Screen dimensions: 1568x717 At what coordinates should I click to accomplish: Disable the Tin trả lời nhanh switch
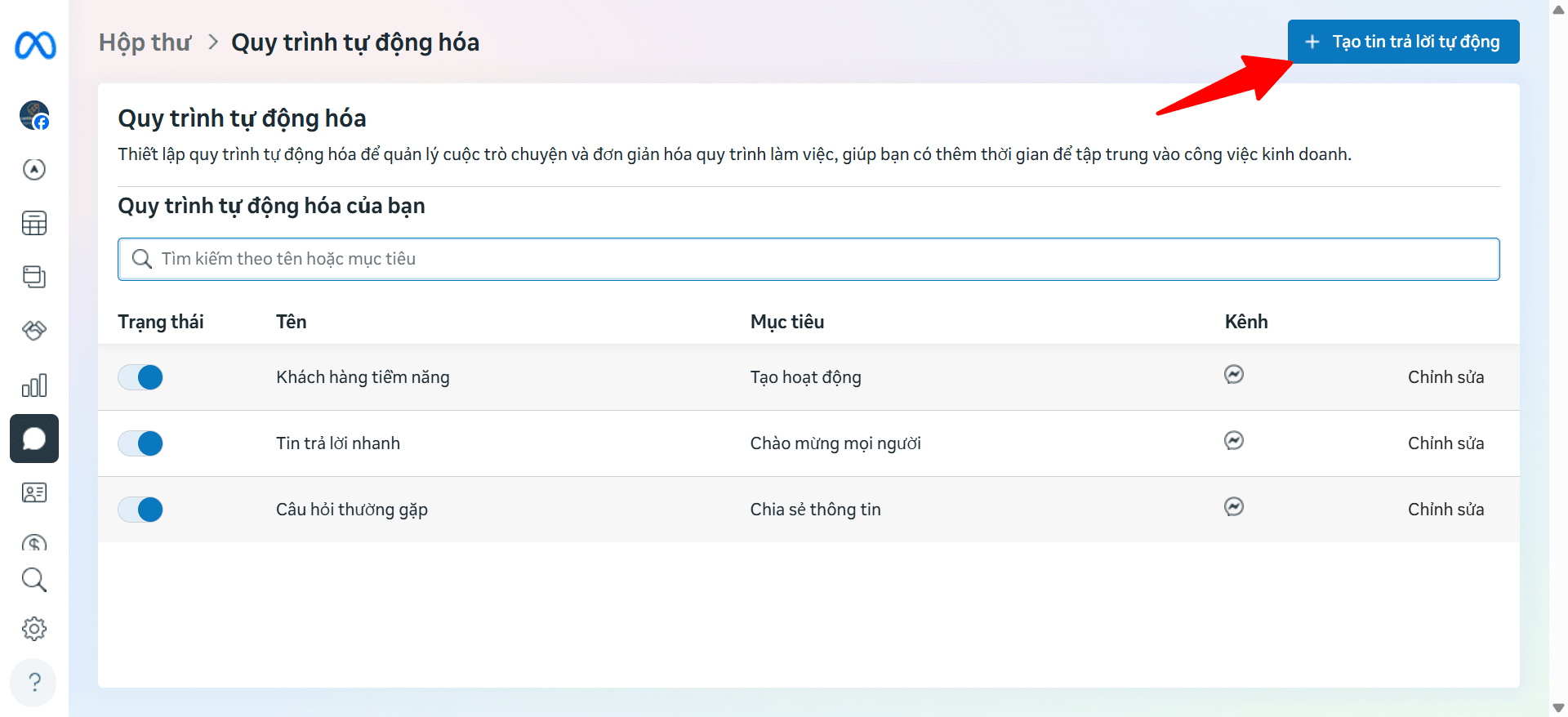click(x=140, y=443)
